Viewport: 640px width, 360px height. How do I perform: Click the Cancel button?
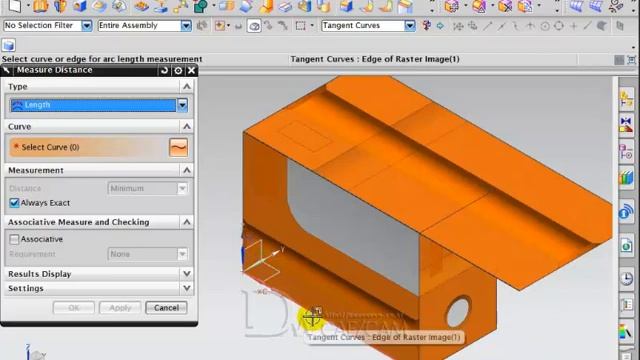pos(166,308)
